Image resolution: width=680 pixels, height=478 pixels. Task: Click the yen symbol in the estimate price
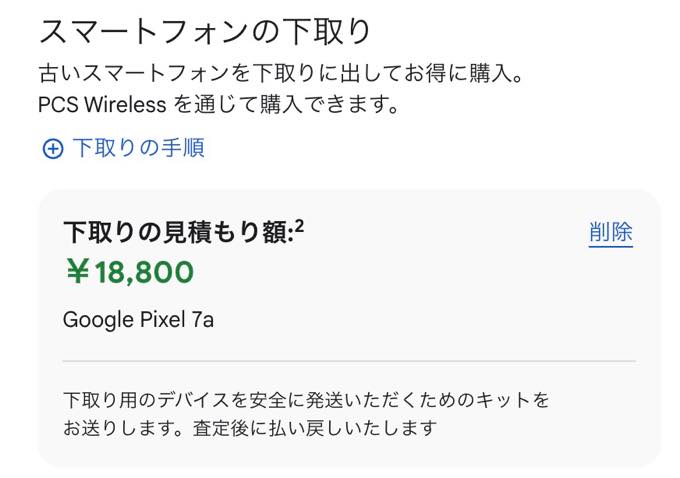pos(77,271)
